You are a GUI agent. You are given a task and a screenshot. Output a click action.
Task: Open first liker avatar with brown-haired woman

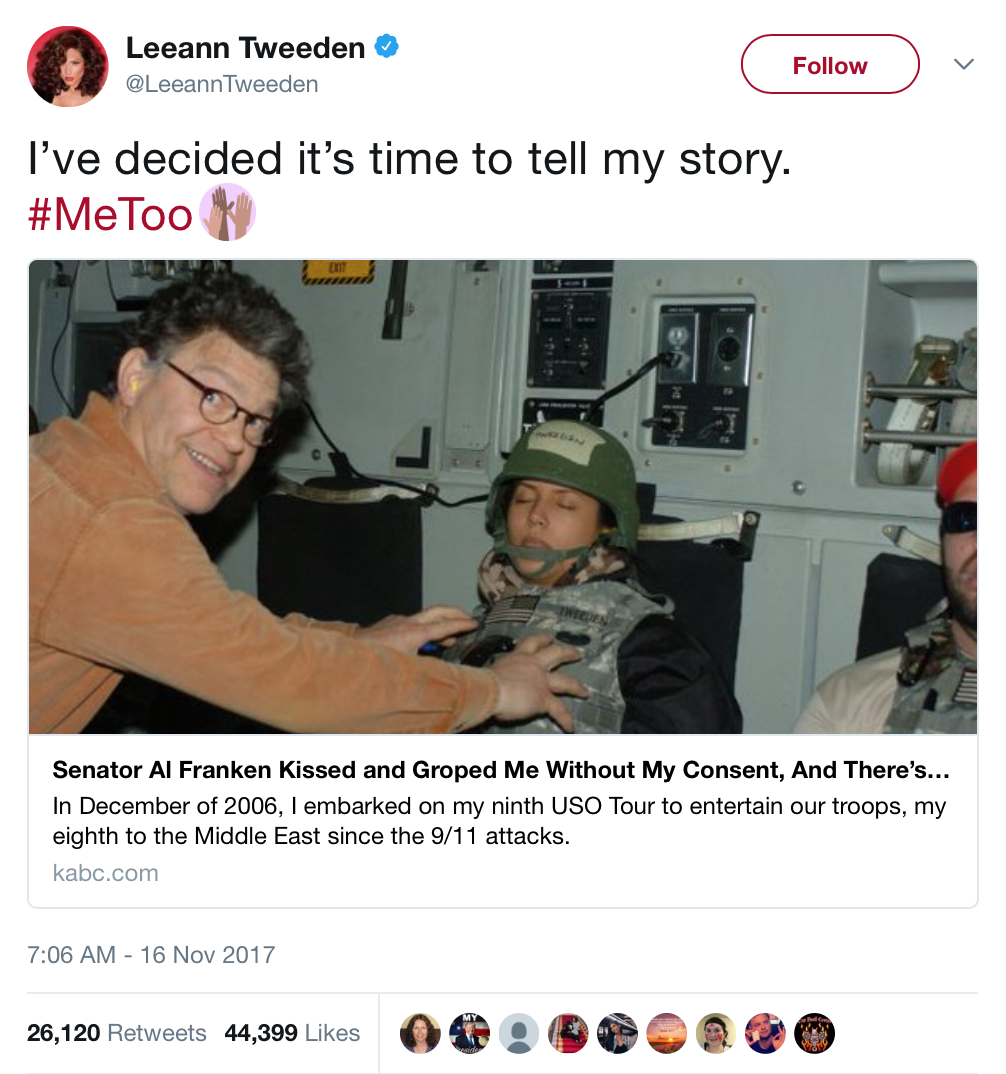(x=420, y=1033)
